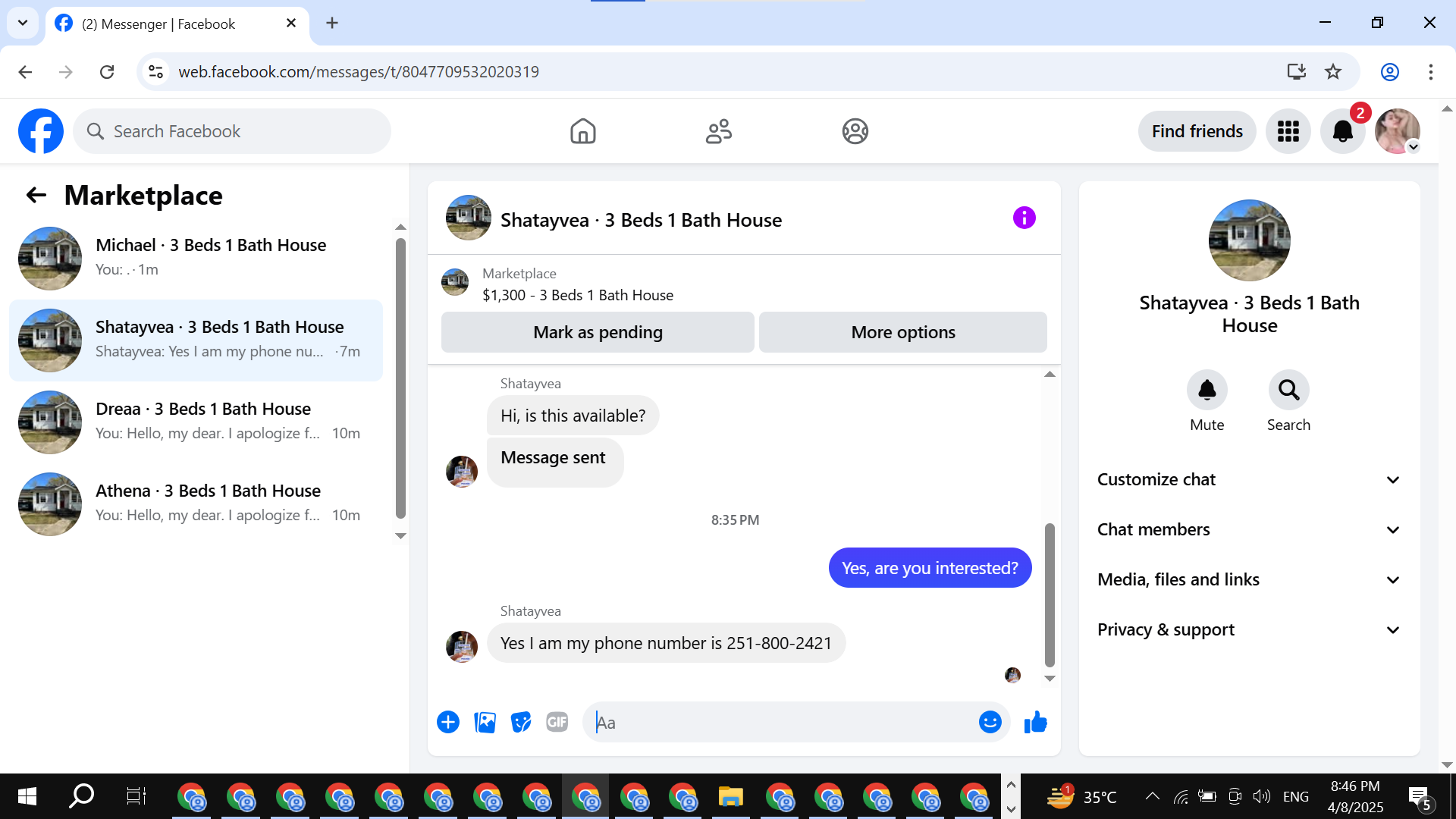Open the Facebook menu grid icon

(x=1288, y=132)
